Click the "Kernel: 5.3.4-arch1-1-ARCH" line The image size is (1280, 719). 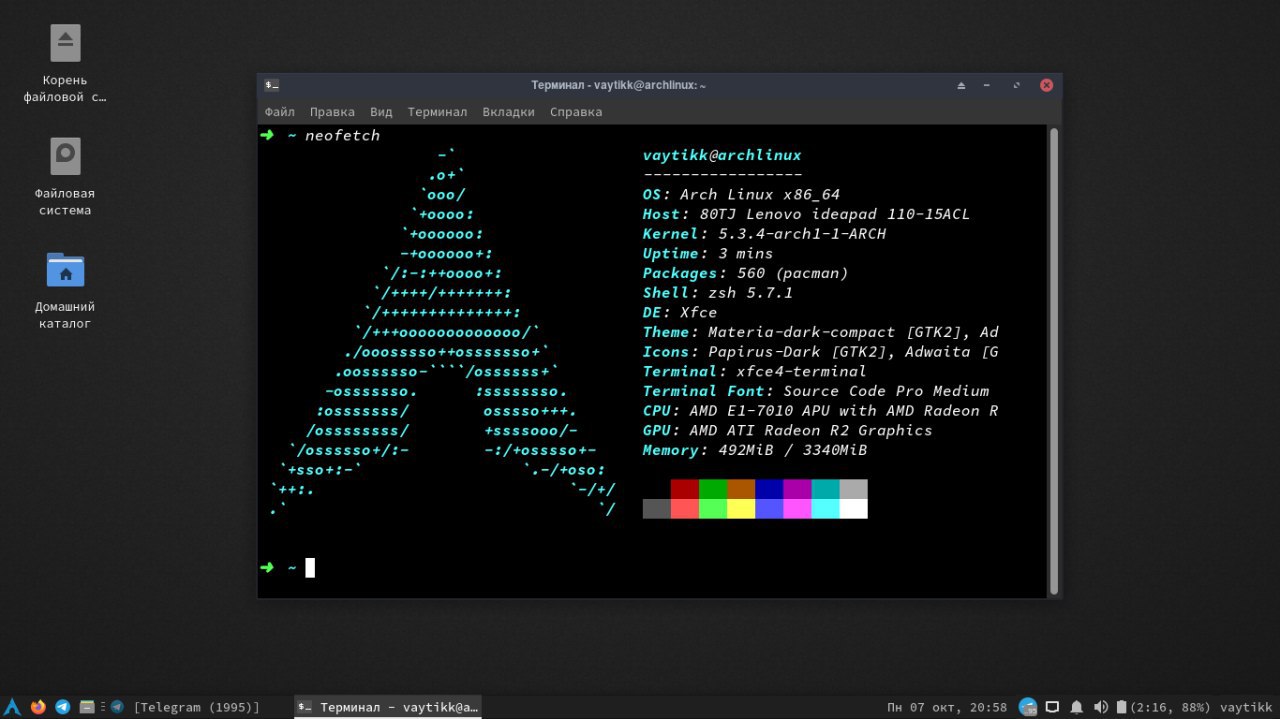pos(764,234)
